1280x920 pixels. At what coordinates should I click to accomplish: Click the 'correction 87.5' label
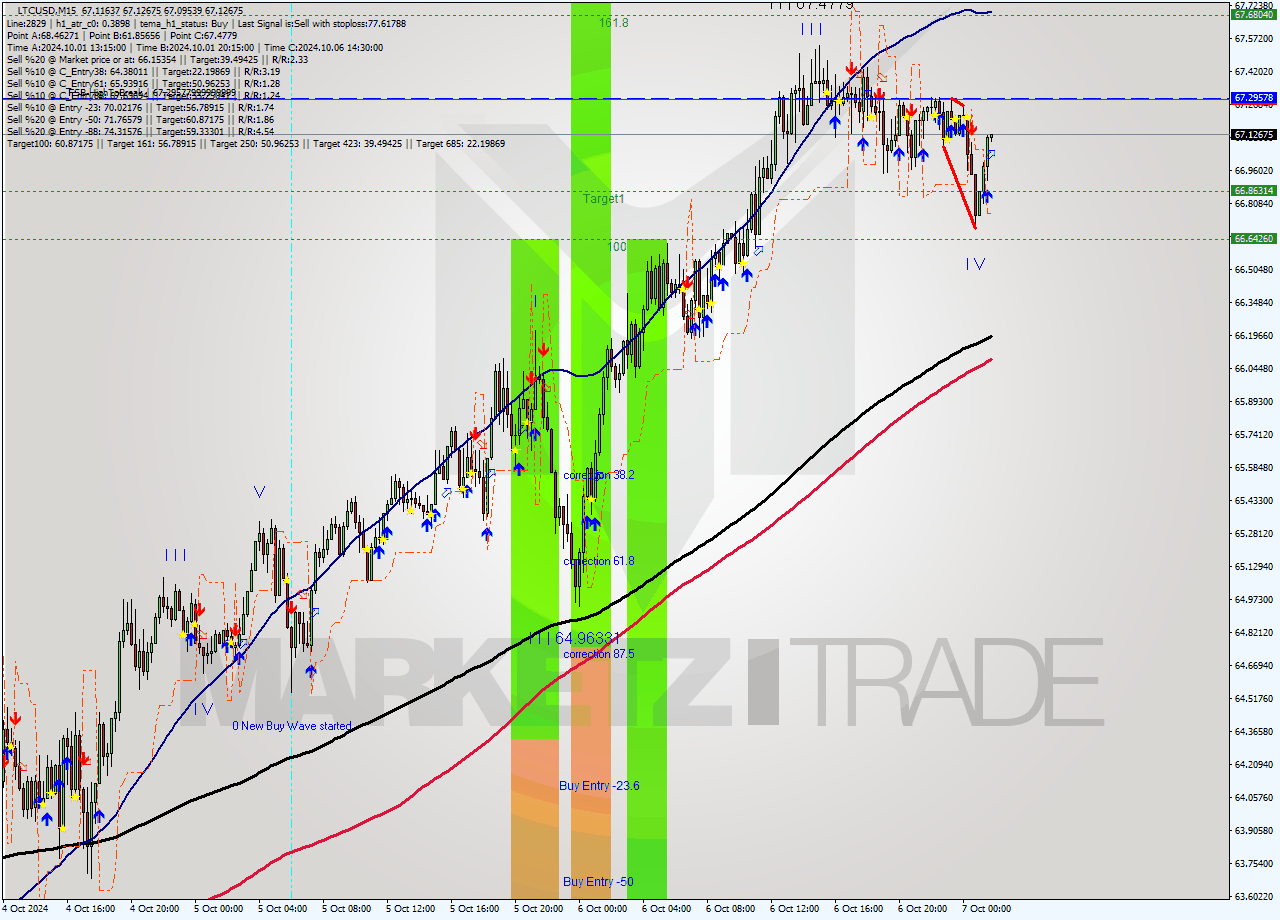[x=598, y=654]
